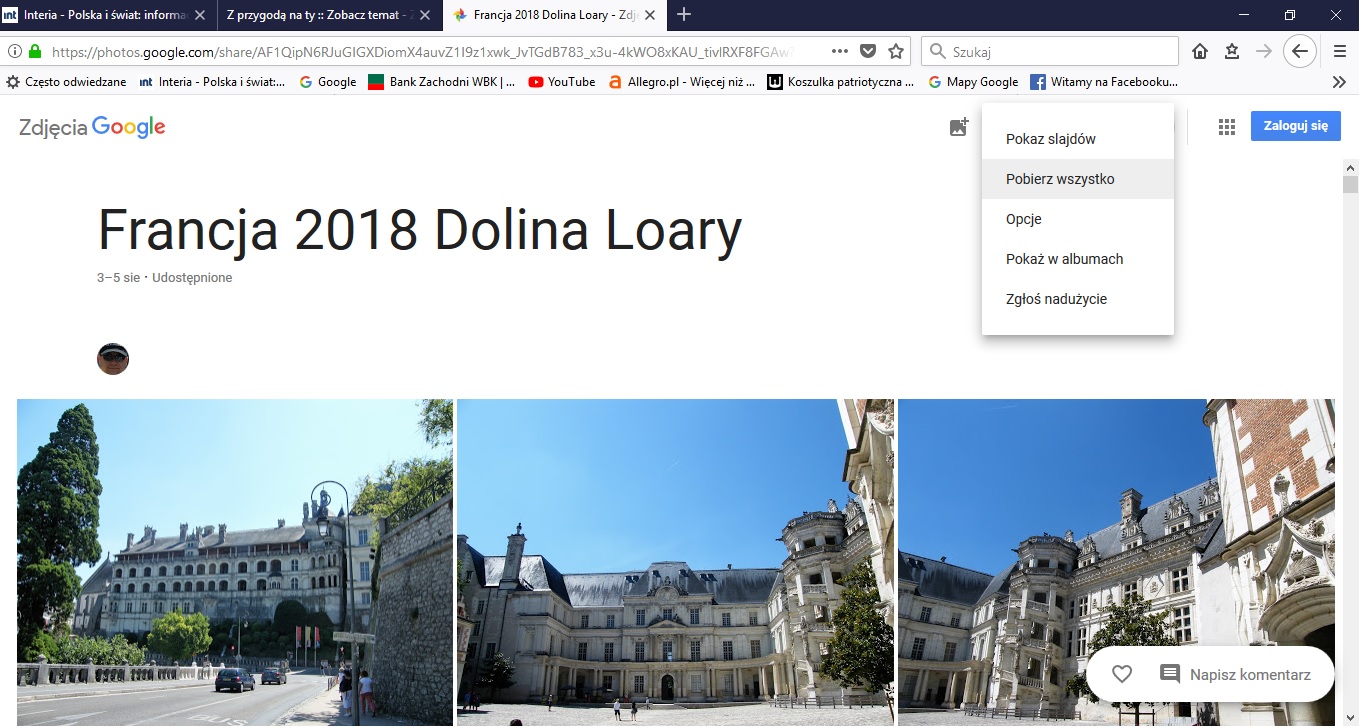Click the add photos icon
The image size is (1366, 728).
[x=959, y=127]
